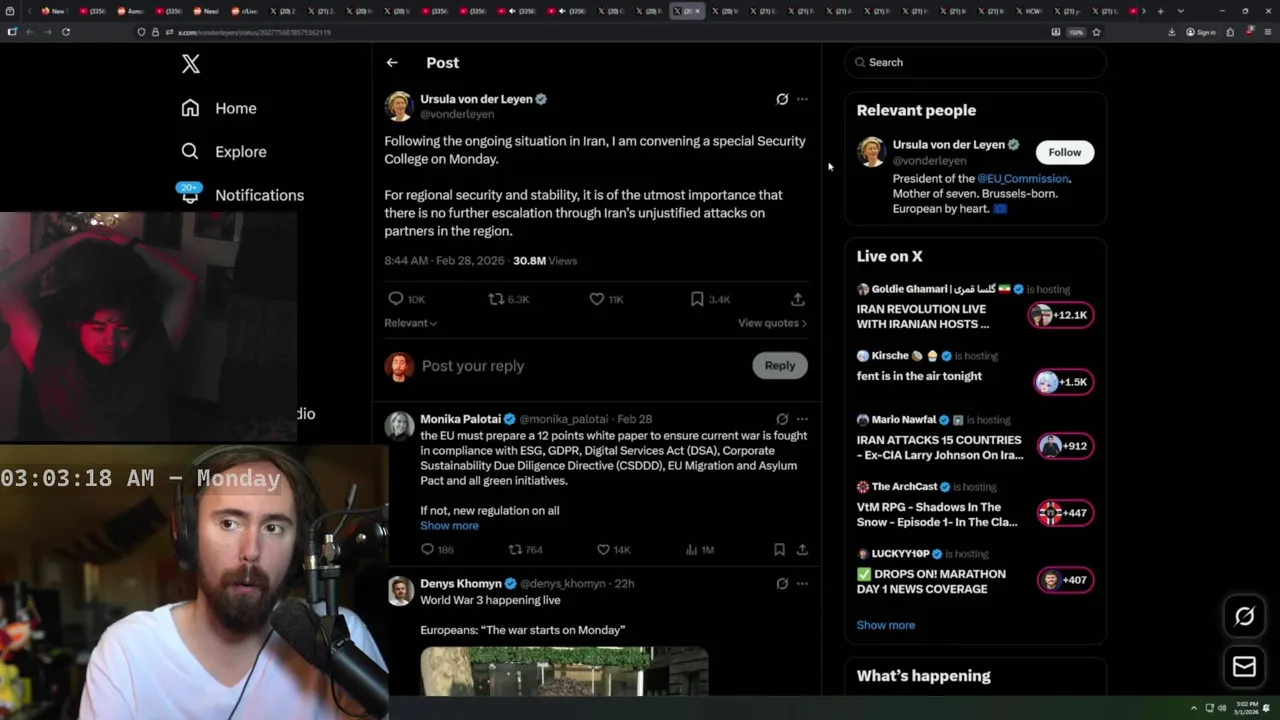Click the Grok icon on Denys Khomyn's reply
This screenshot has height=720, width=1280.
coord(782,583)
